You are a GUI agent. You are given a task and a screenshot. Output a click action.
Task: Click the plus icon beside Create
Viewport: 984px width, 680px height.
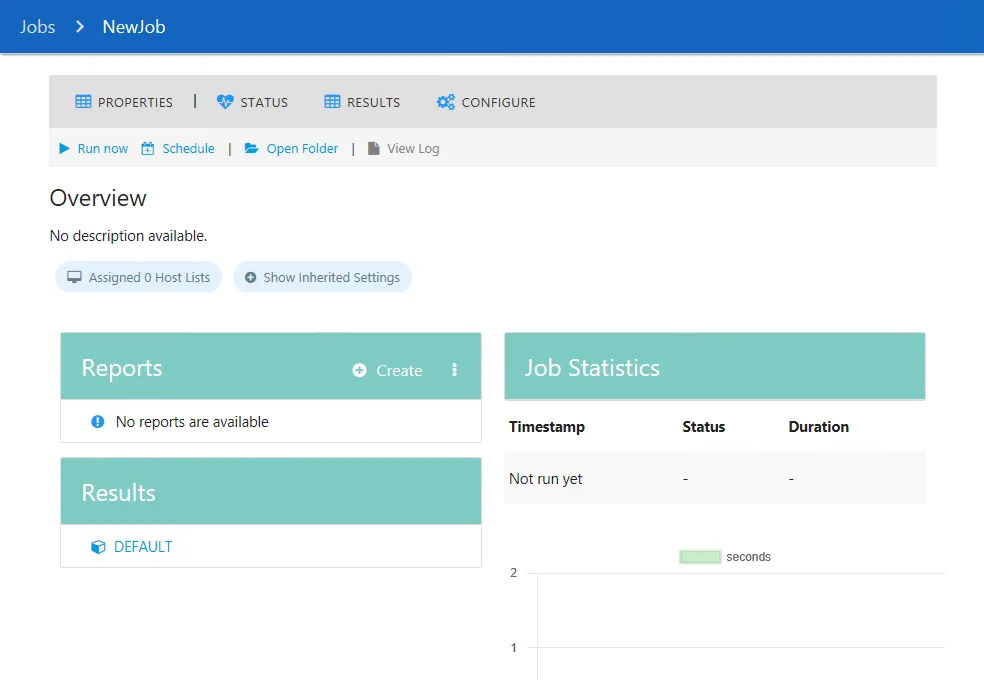[360, 371]
